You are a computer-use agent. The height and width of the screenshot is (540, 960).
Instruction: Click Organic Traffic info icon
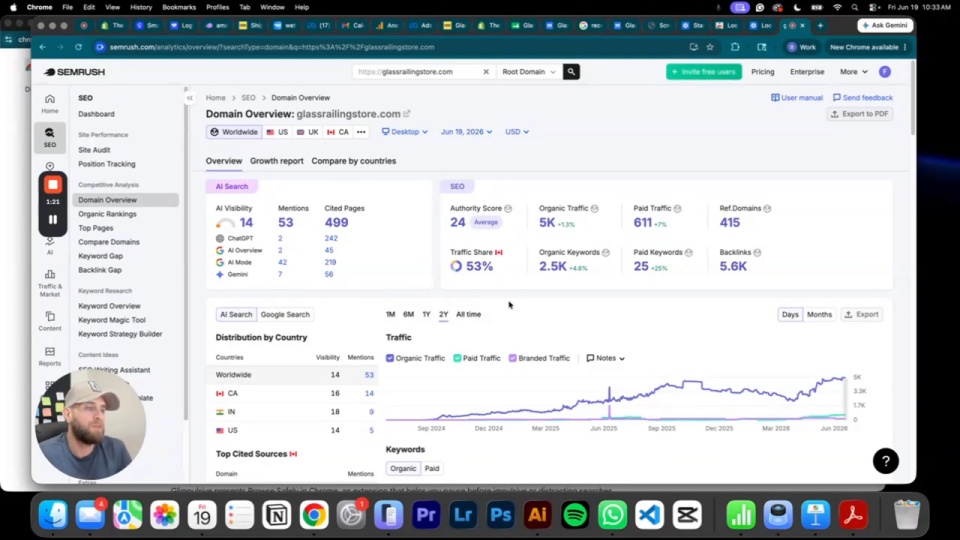(594, 209)
